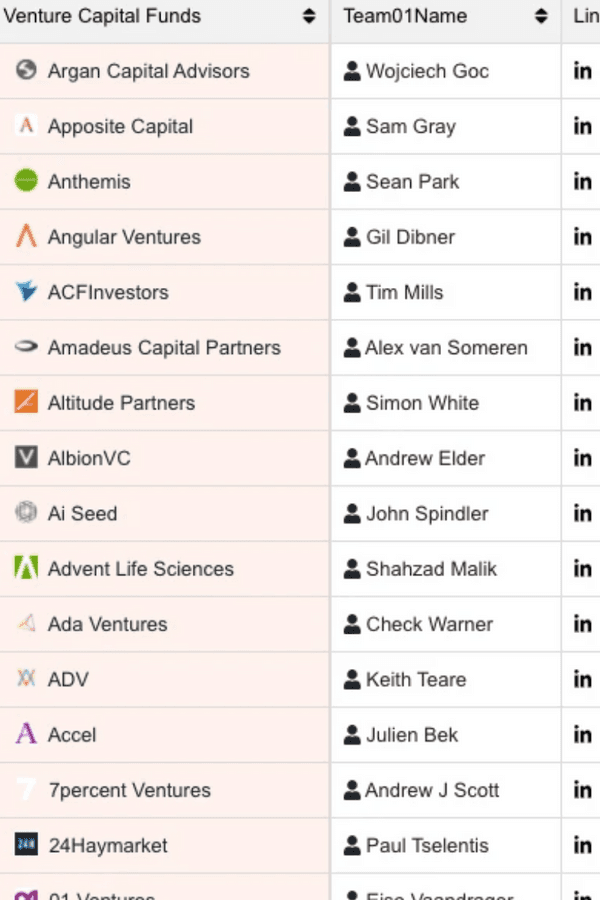Click the Angular Ventures flame logo
This screenshot has height=900, width=600.
(x=26, y=236)
